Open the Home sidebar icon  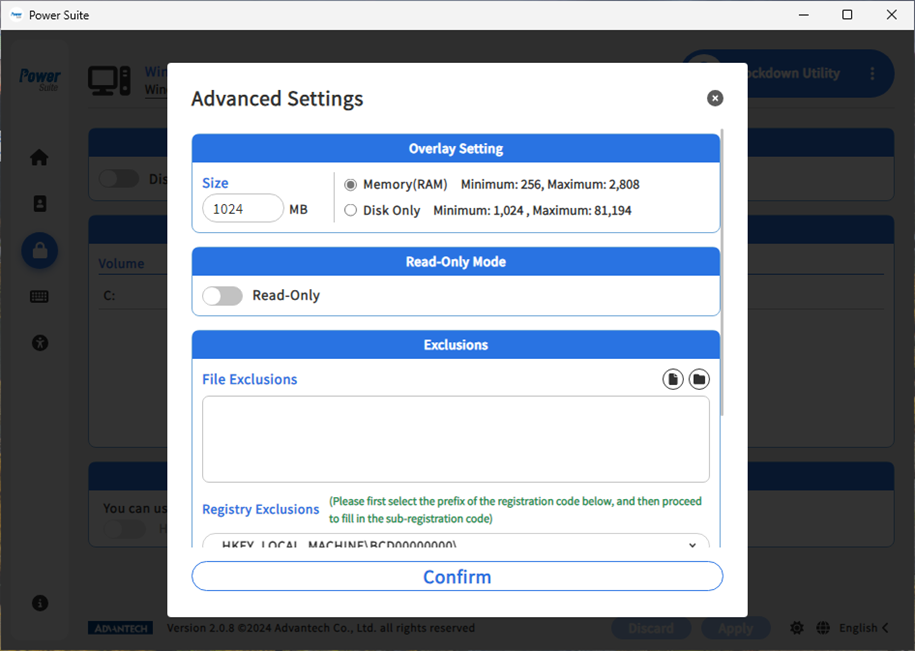click(x=39, y=157)
